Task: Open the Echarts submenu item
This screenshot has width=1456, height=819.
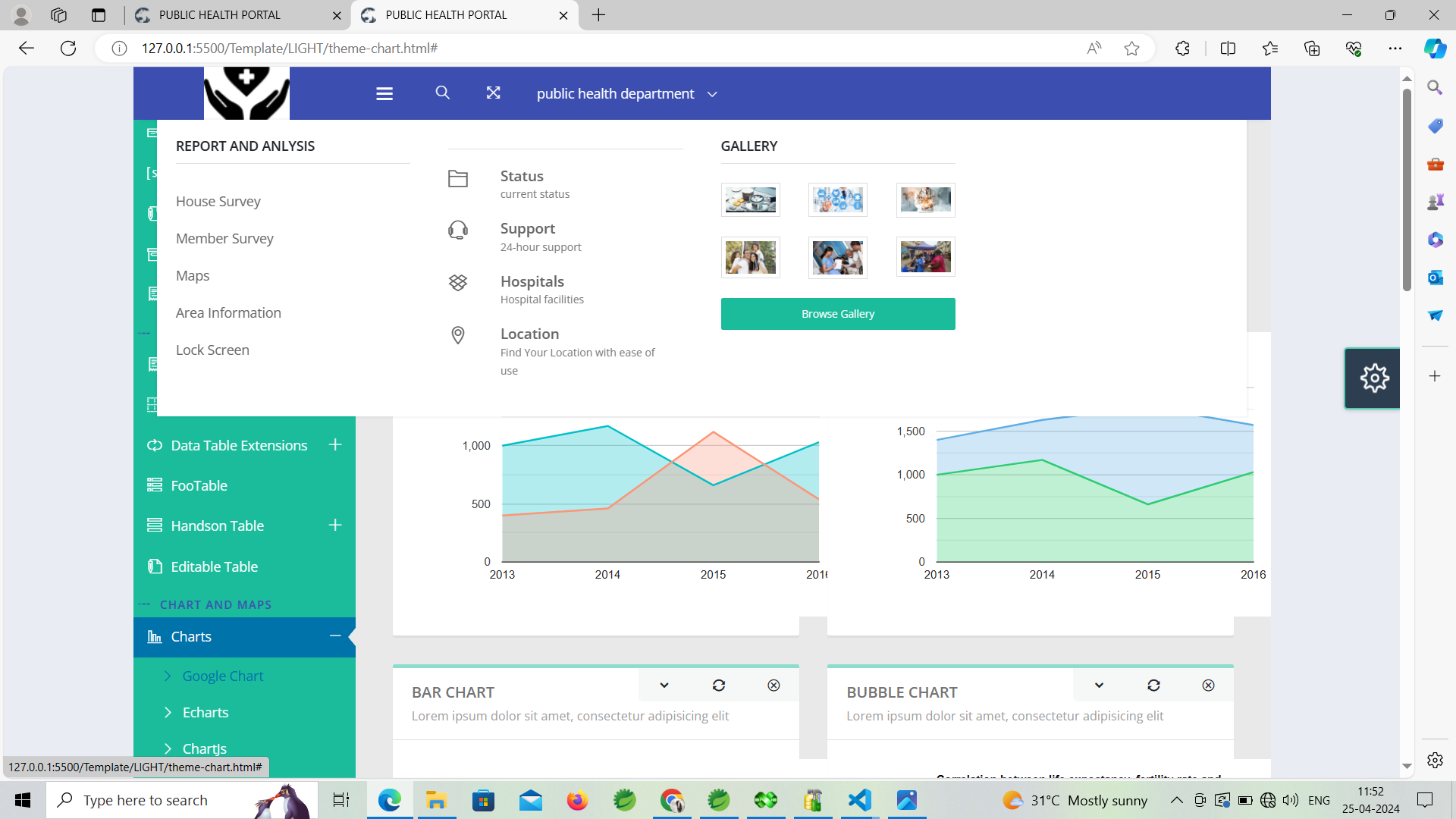Action: 205,712
